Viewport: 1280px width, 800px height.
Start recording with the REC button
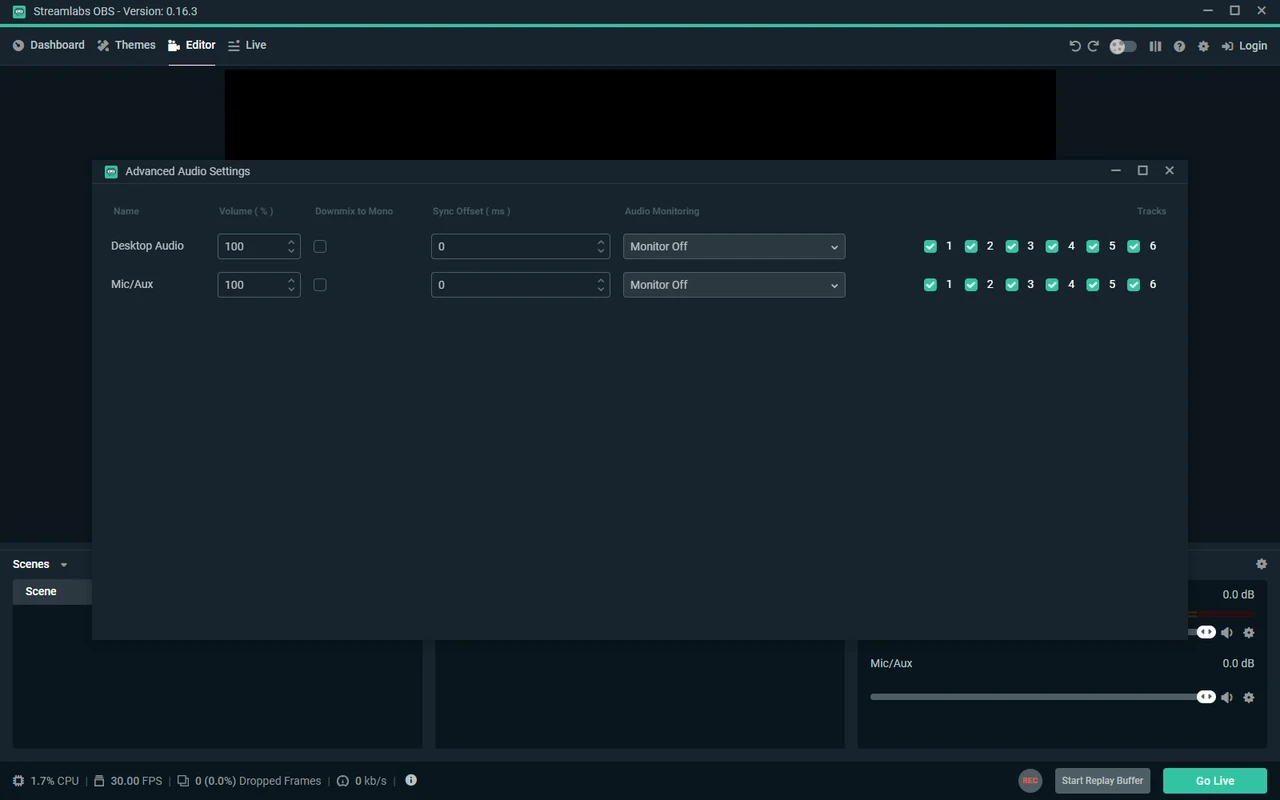click(x=1030, y=781)
